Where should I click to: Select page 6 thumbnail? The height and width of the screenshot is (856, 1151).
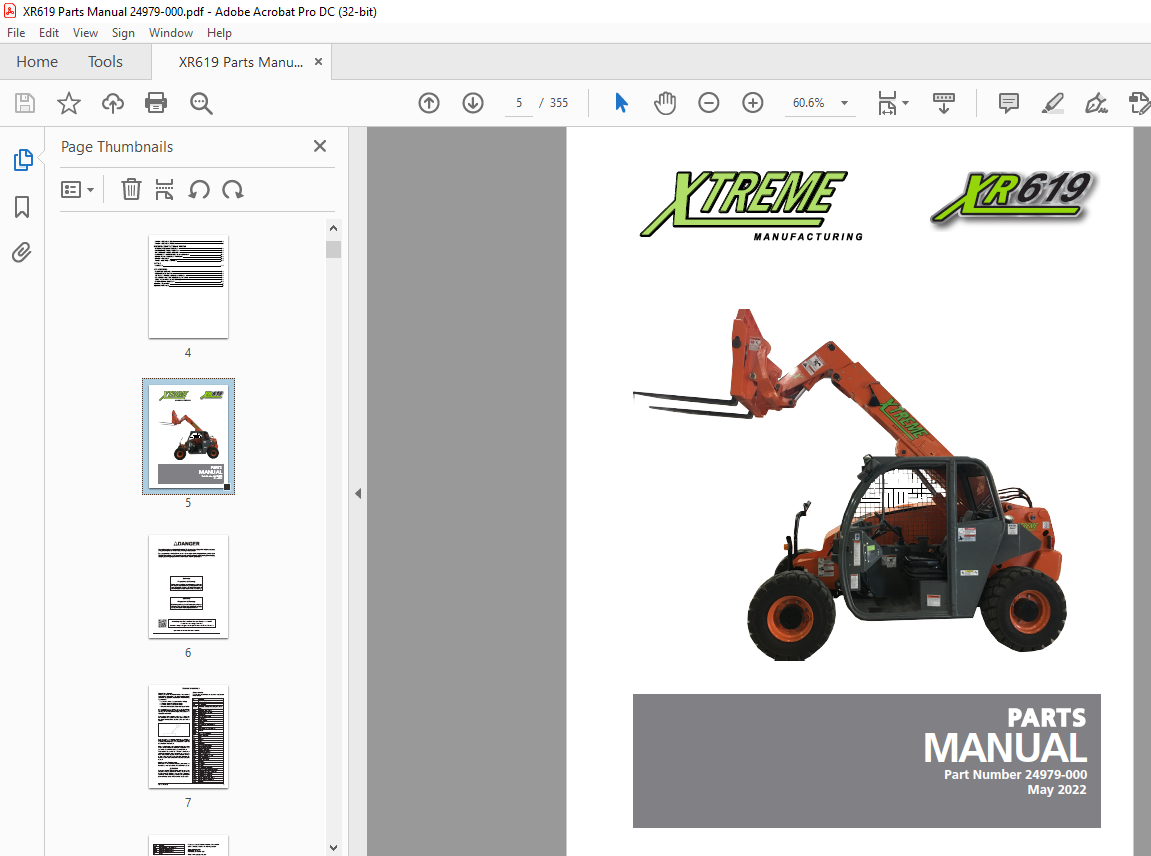coord(188,587)
